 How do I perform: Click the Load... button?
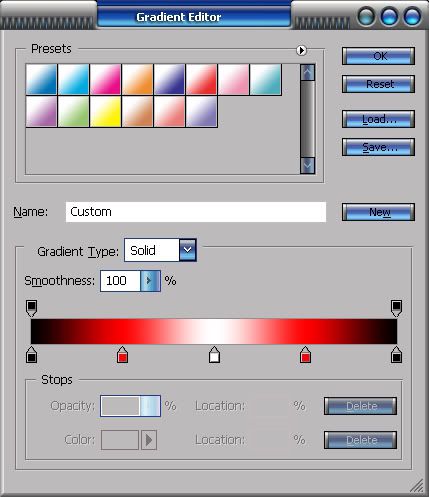(378, 119)
